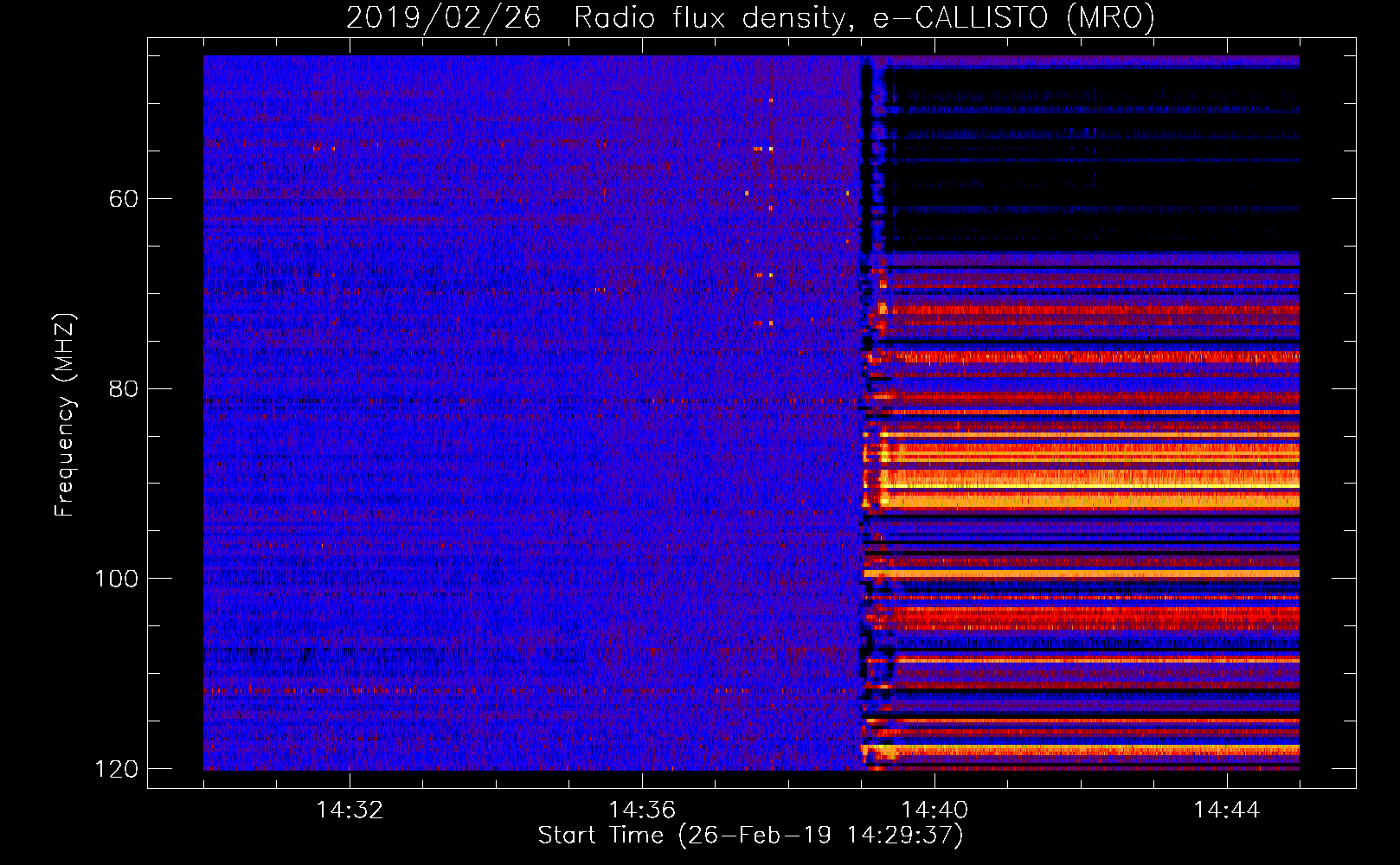The width and height of the screenshot is (1400, 865).
Task: Click the 'Start Time (26-Feb-19 14:29:37)' label
Action: 750,836
